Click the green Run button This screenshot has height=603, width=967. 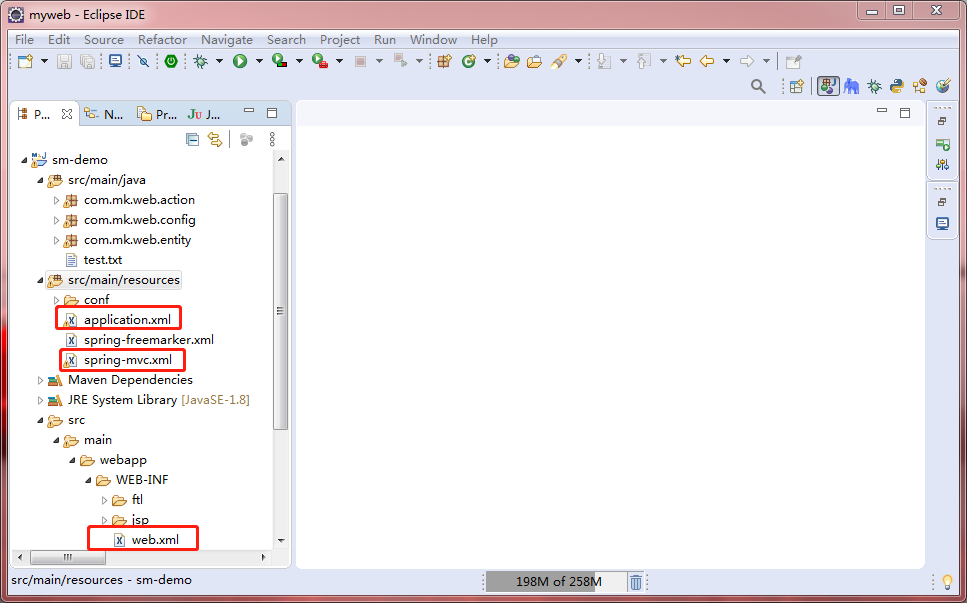tap(240, 61)
